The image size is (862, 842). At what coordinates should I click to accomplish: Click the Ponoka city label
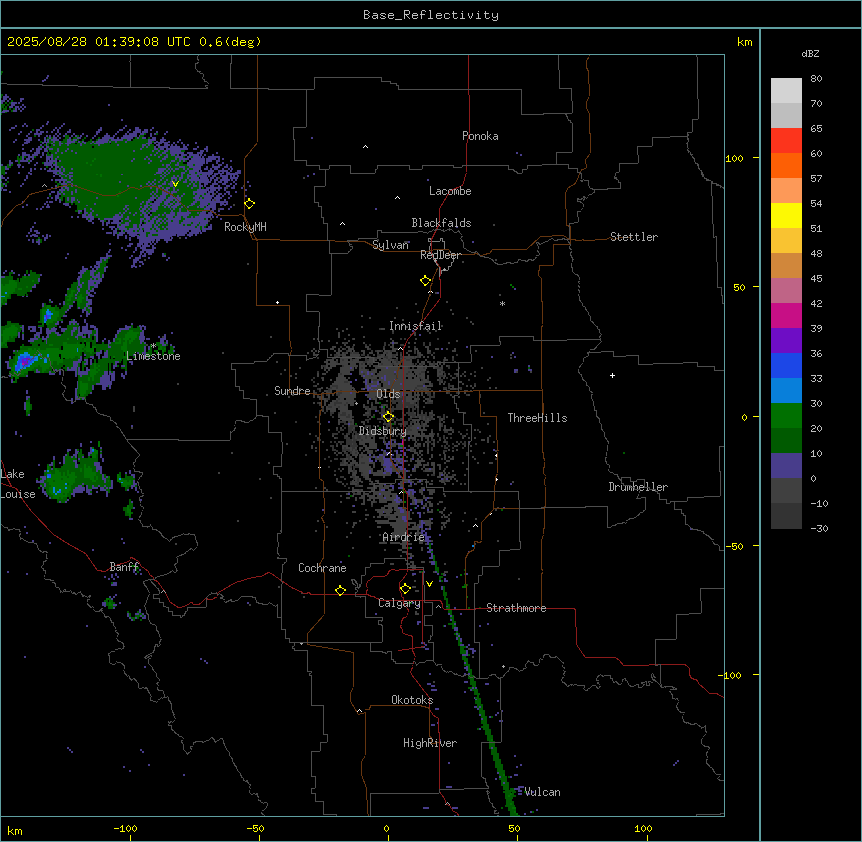point(480,136)
